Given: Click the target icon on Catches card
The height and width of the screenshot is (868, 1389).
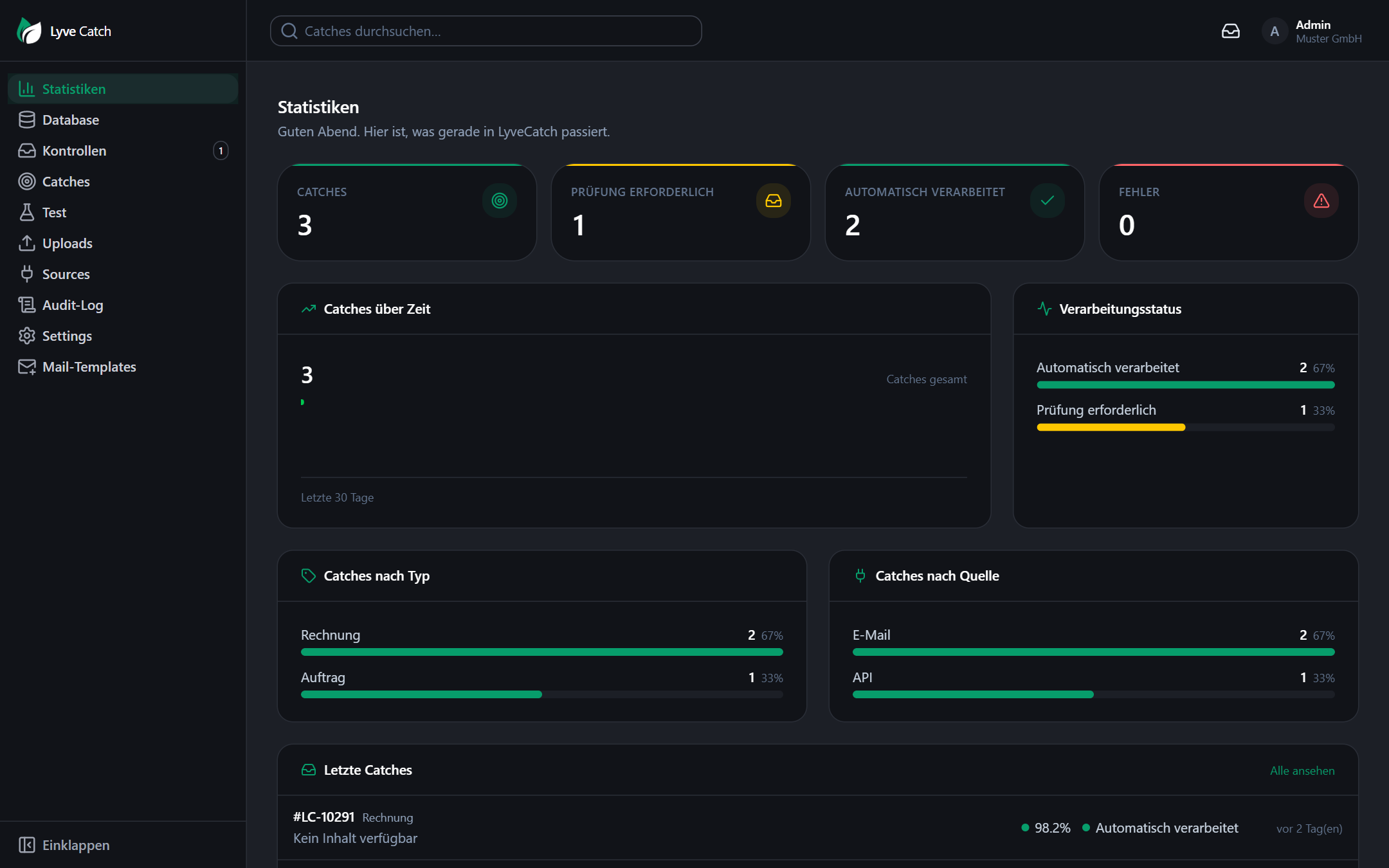Looking at the screenshot, I should [x=500, y=201].
